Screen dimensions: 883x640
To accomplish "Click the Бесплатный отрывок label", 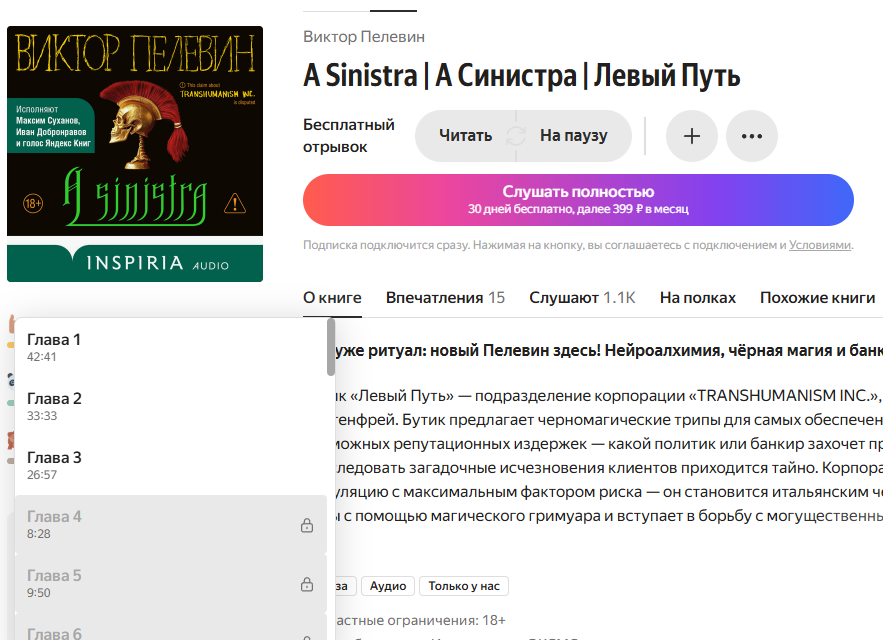I will click(349, 136).
